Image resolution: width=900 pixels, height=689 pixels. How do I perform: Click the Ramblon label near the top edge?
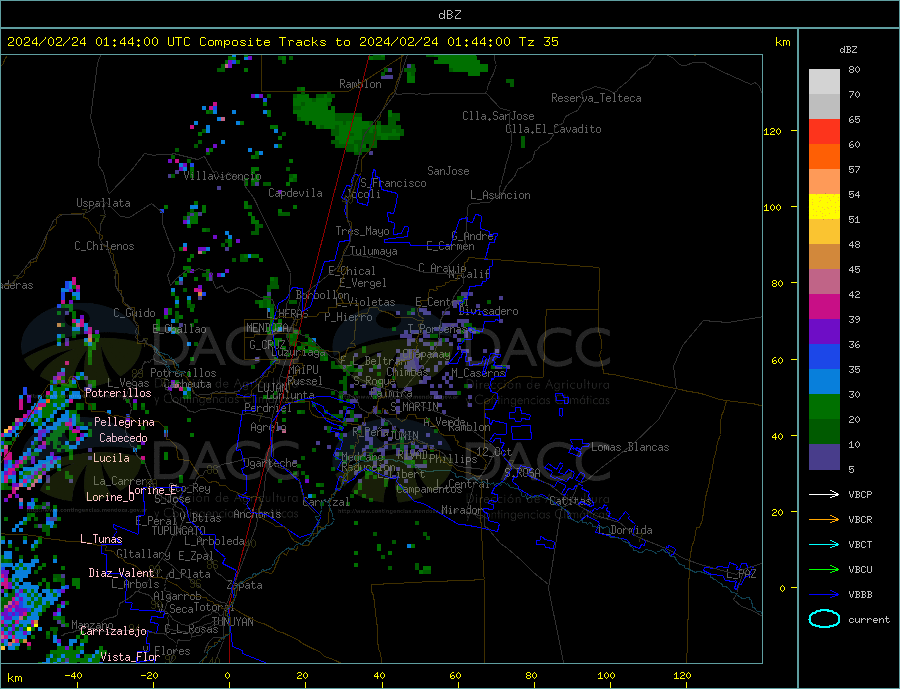click(x=360, y=84)
